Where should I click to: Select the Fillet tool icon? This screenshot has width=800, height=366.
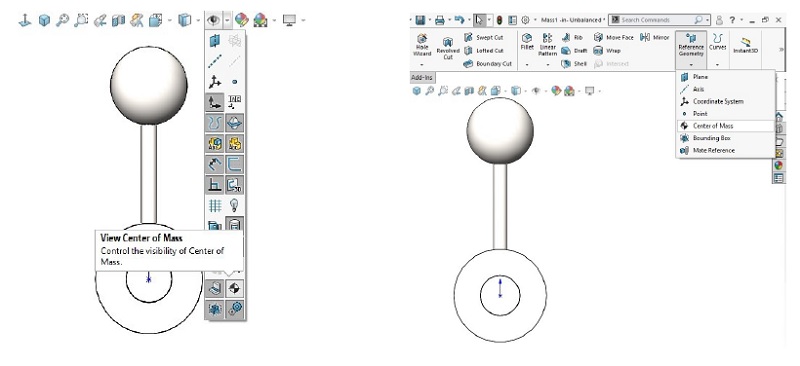[527, 42]
